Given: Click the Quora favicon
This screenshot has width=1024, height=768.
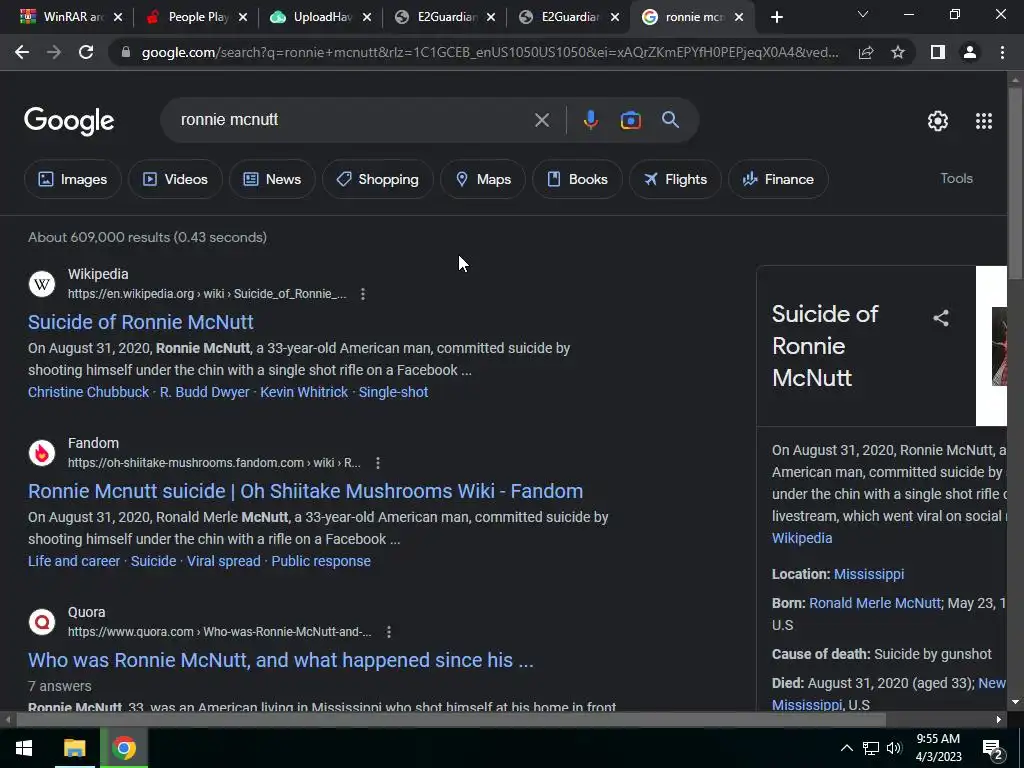Looking at the screenshot, I should pos(42,622).
